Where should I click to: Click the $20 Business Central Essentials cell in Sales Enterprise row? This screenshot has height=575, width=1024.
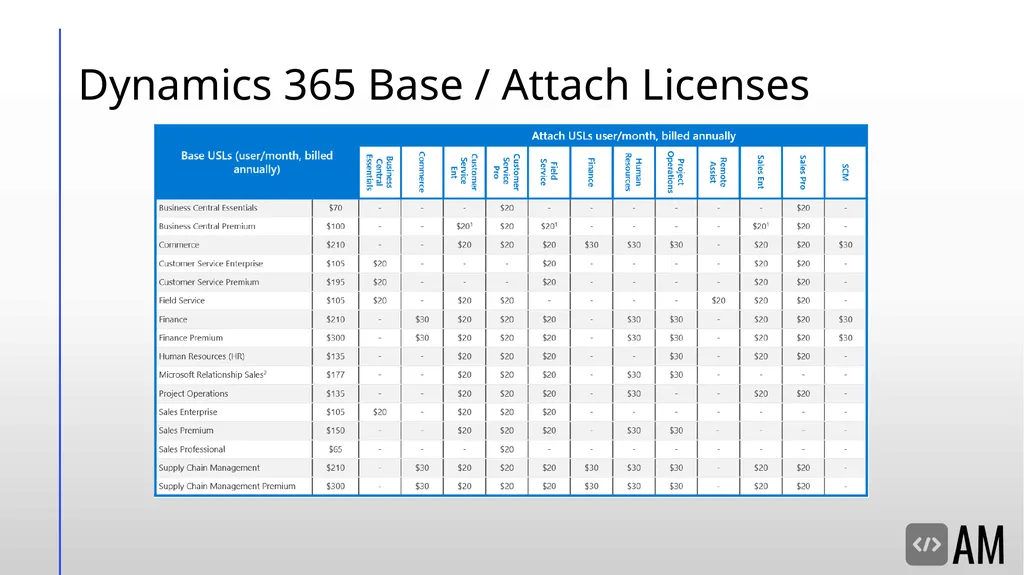(379, 412)
